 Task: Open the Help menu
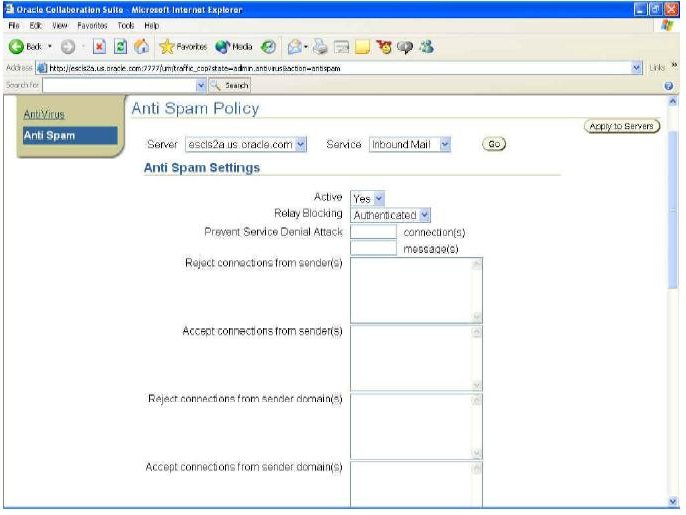click(152, 25)
